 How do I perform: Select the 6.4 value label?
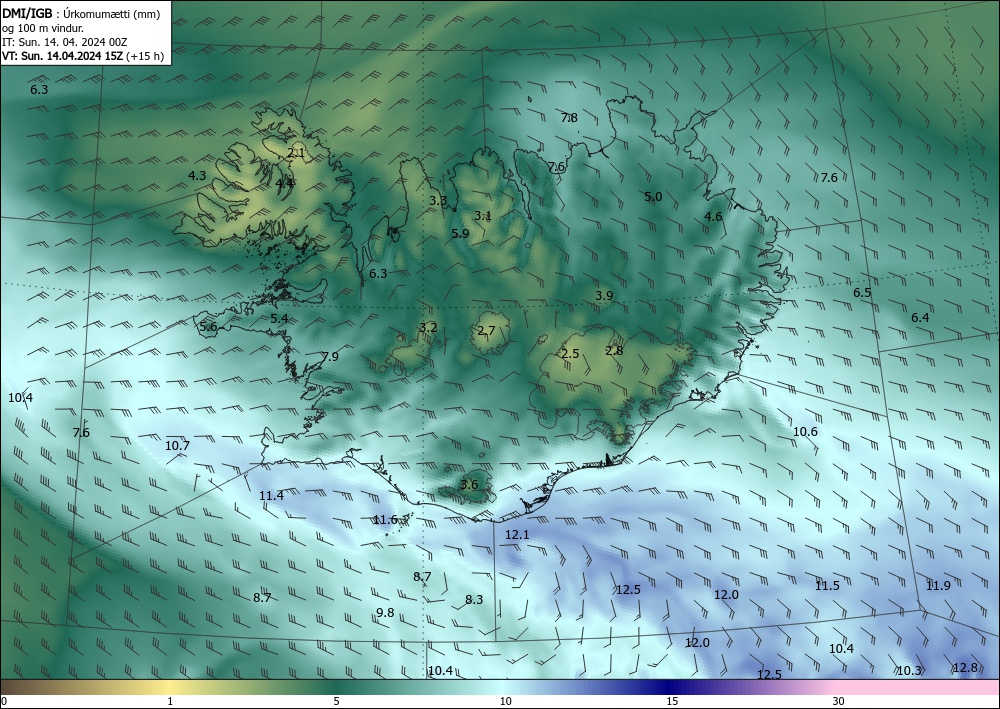(920, 317)
